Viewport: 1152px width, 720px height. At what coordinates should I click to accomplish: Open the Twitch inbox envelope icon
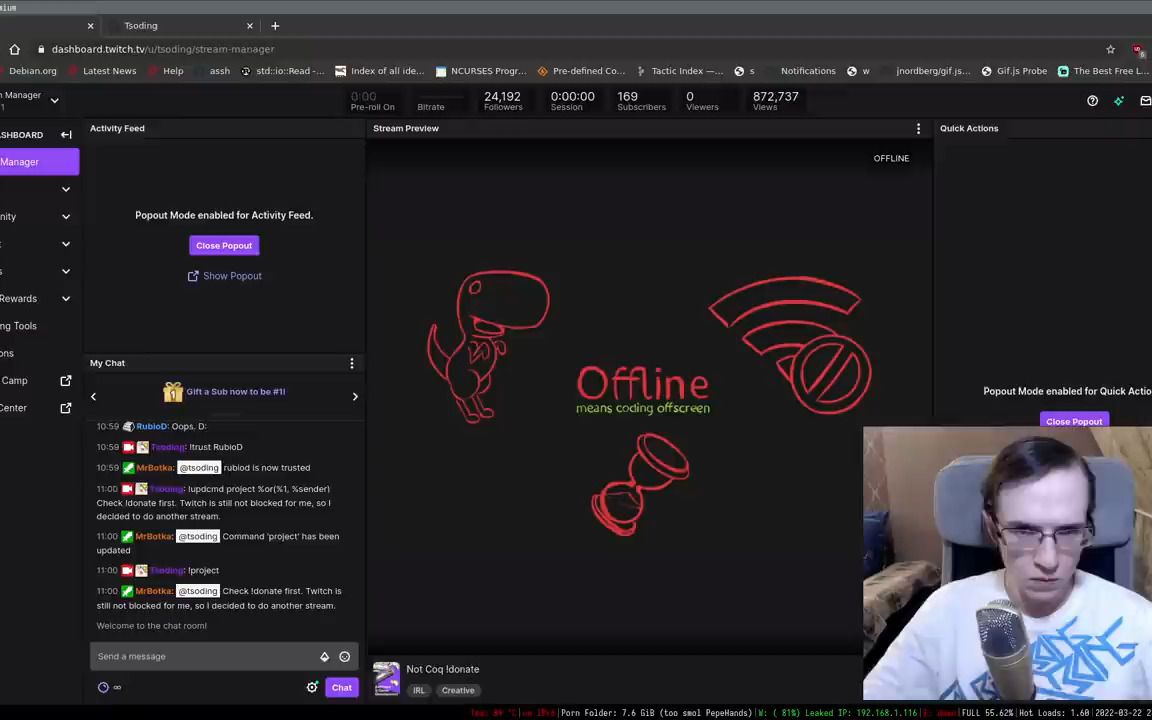[x=1145, y=100]
